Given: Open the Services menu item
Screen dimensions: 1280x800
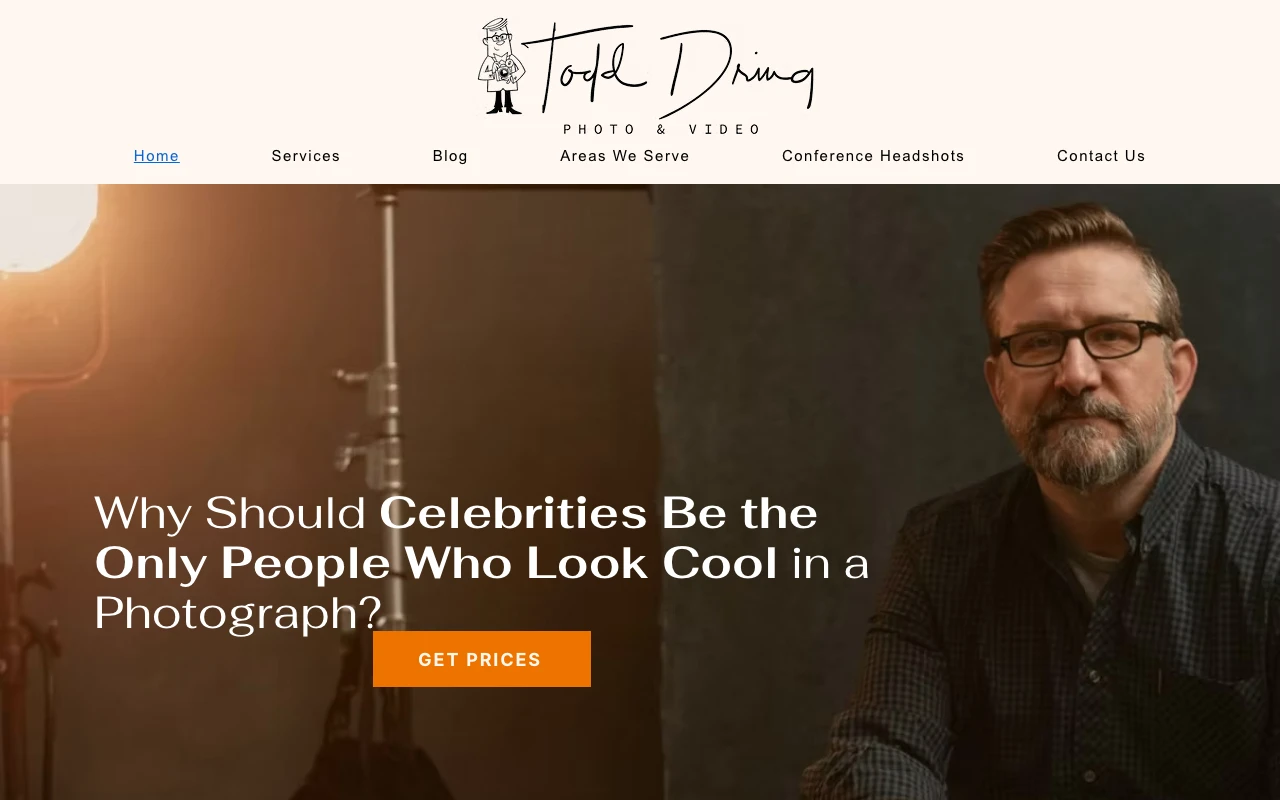Looking at the screenshot, I should click(x=306, y=156).
